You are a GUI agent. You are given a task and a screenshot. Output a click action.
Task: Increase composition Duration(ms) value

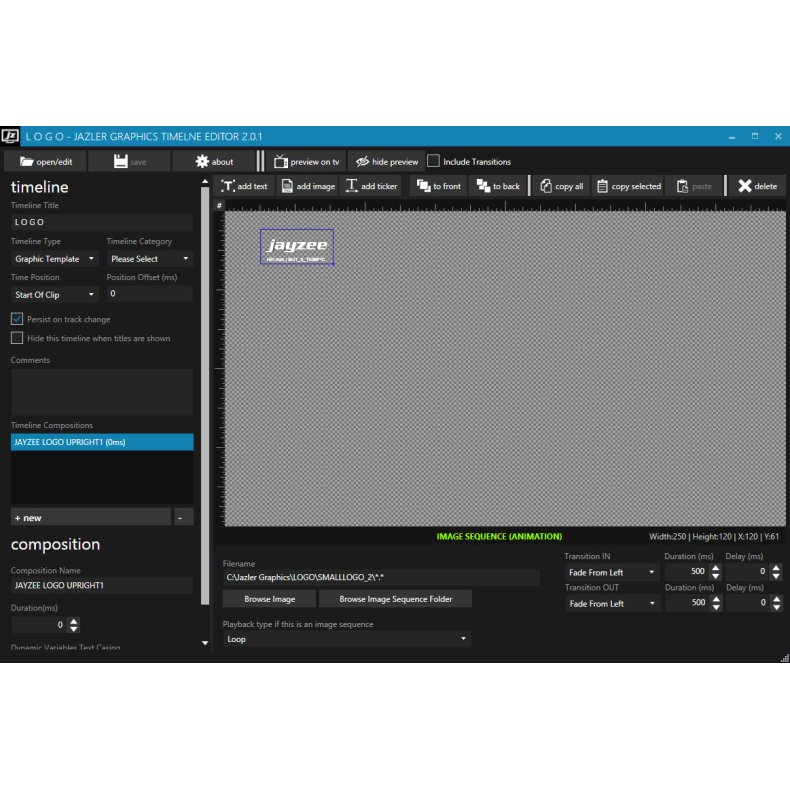[74, 621]
